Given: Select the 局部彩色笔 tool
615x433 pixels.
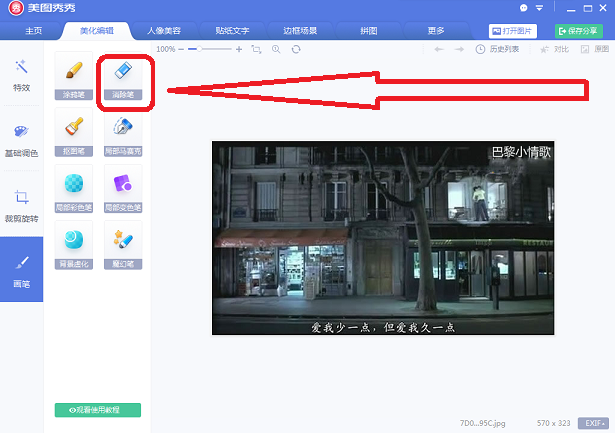Looking at the screenshot, I should click(x=74, y=189).
